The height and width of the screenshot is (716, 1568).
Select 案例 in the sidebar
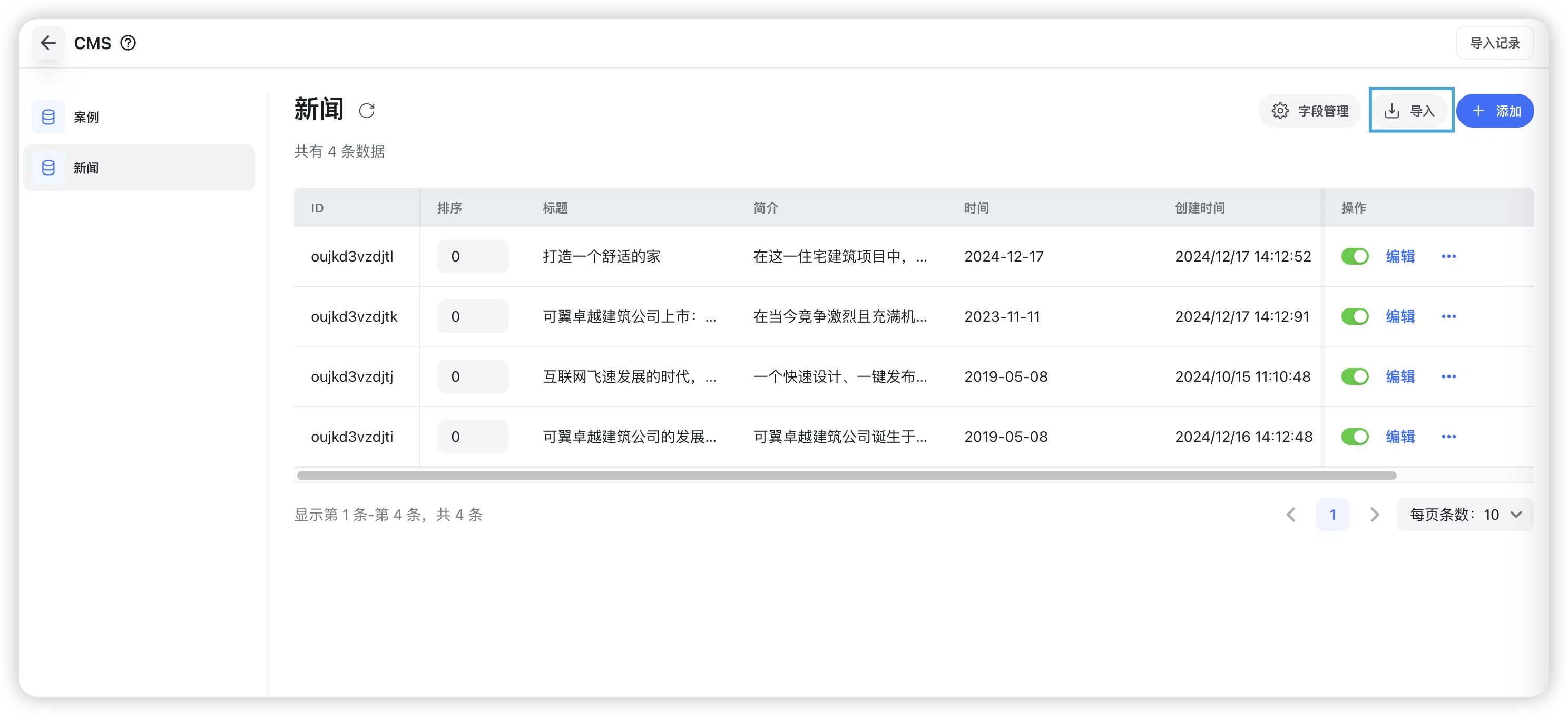(139, 117)
